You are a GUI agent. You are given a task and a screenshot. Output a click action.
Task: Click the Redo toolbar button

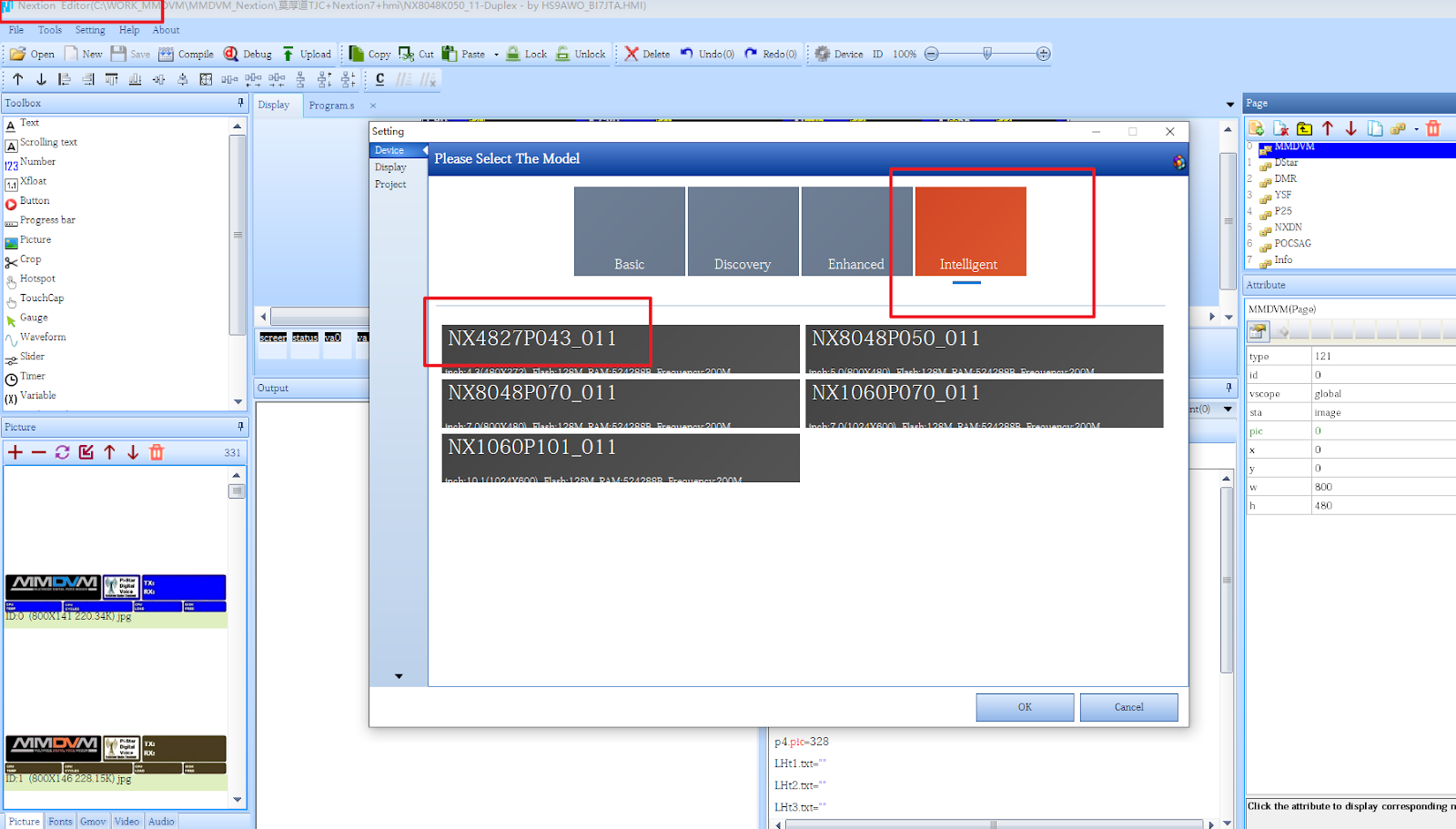point(771,54)
